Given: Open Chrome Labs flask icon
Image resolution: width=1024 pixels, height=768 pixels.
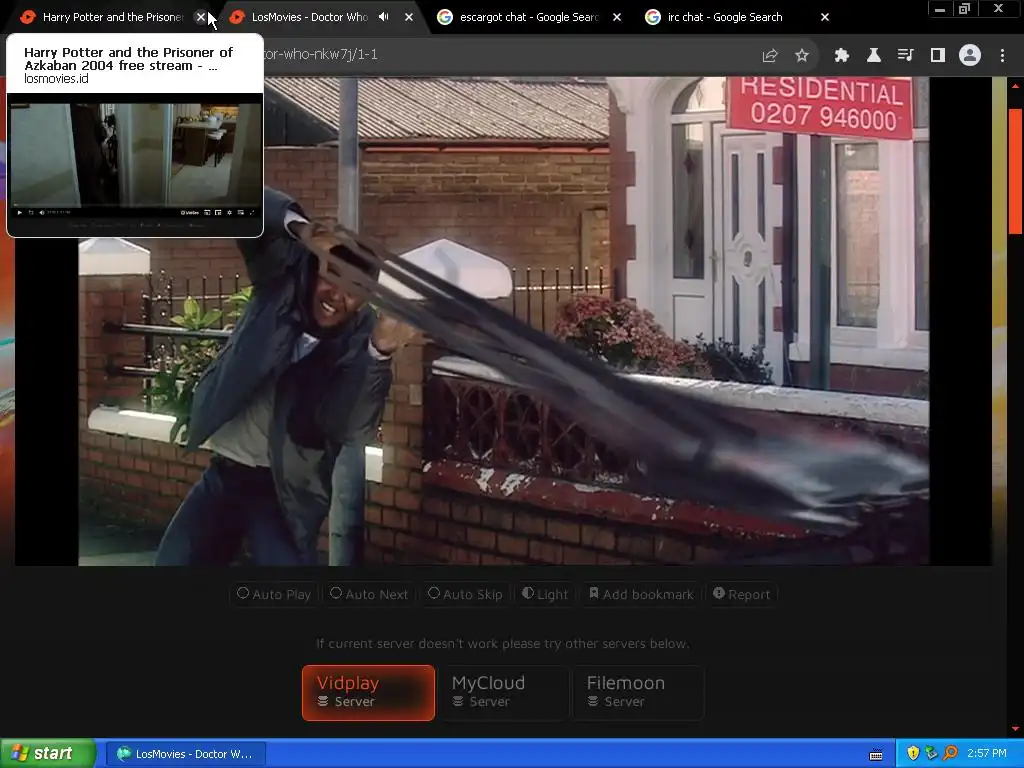Looking at the screenshot, I should (874, 56).
